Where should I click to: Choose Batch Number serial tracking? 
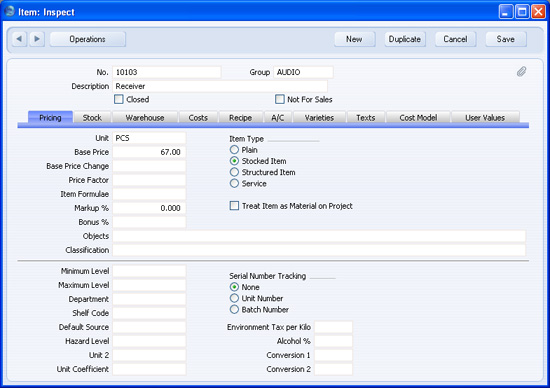(234, 309)
